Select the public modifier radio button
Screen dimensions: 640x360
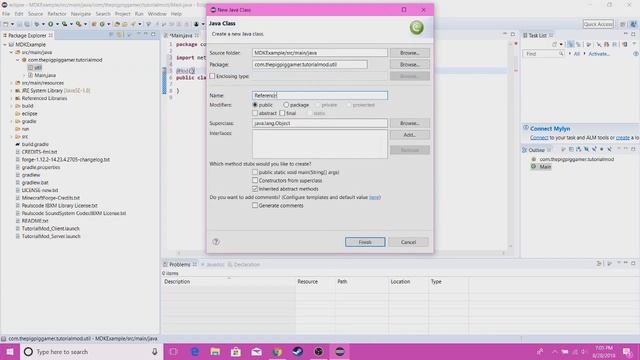pyautogui.click(x=255, y=105)
